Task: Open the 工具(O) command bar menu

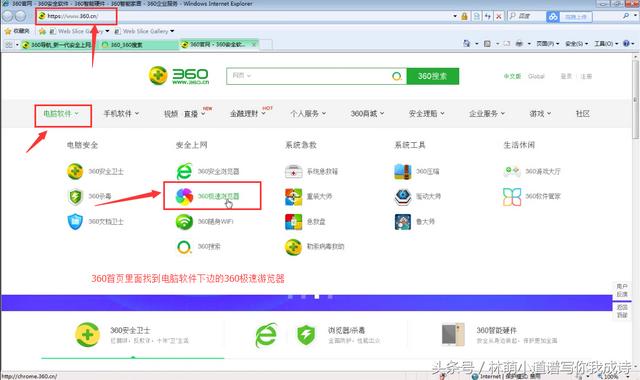Action: point(606,43)
